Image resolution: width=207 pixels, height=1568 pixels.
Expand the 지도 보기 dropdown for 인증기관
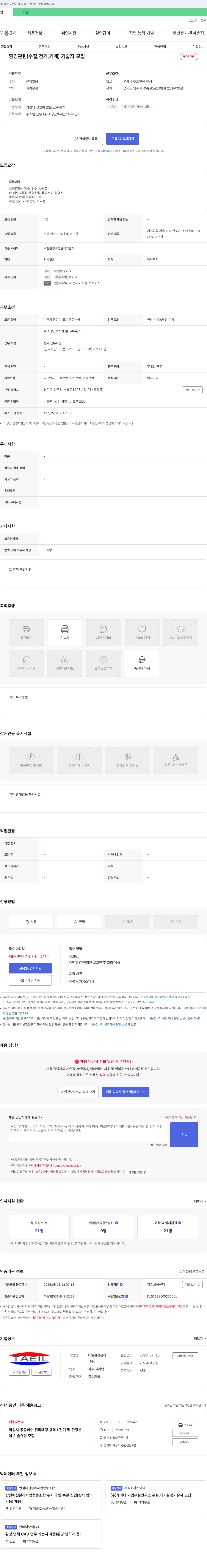192,1284
